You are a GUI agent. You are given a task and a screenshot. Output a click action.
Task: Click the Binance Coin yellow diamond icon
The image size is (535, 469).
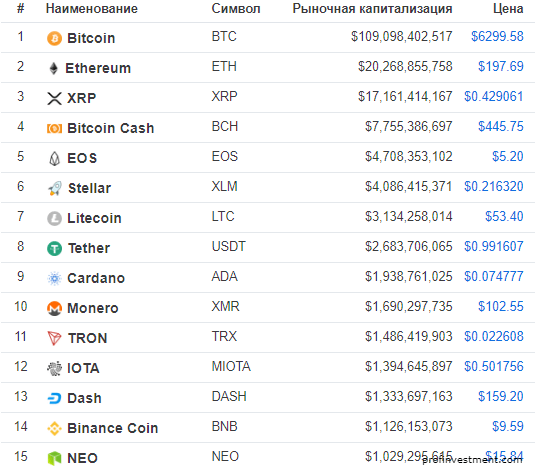[x=54, y=428]
